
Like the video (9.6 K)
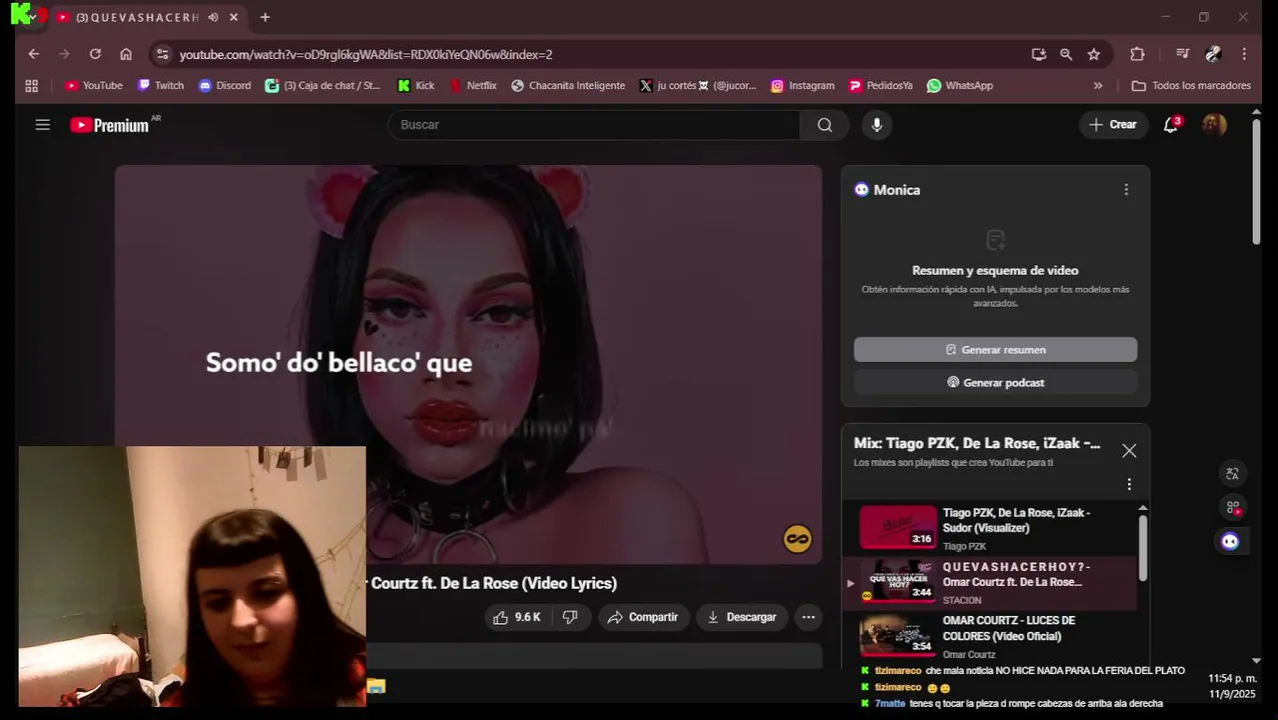click(517, 618)
